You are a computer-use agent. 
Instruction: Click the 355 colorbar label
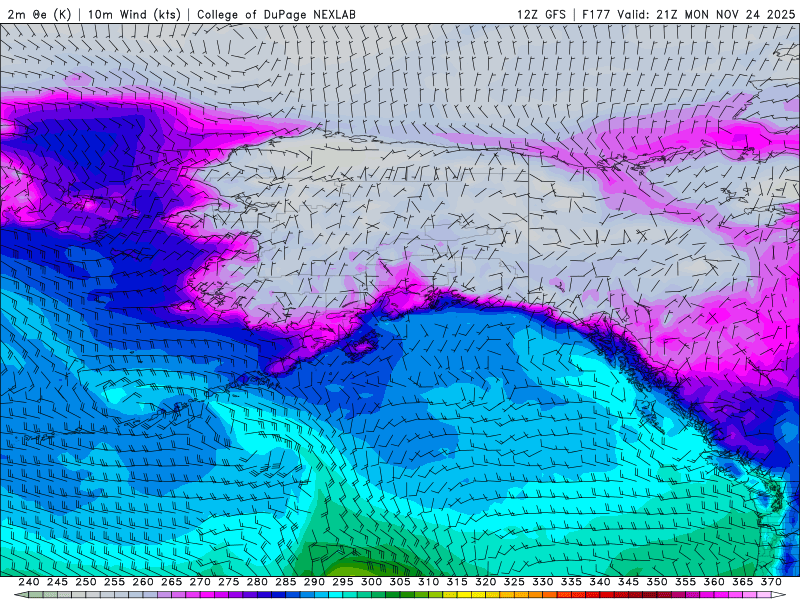(x=686, y=582)
